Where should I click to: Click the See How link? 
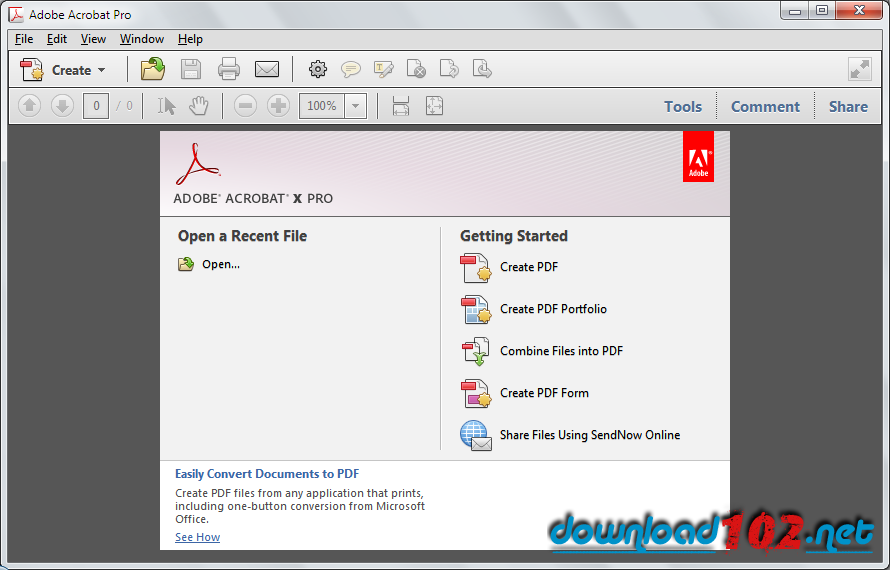click(198, 537)
